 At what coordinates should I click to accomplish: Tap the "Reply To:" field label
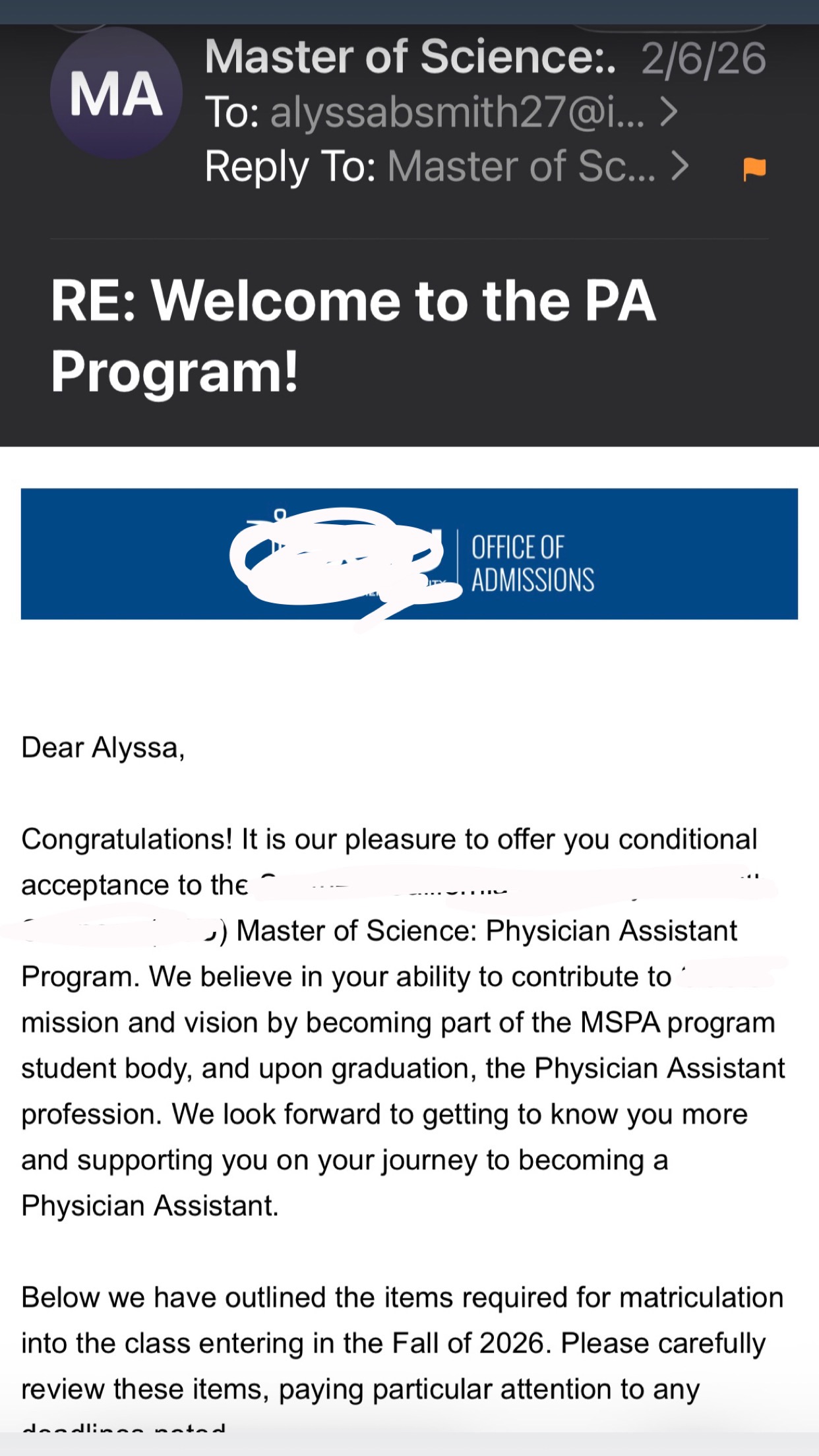[x=290, y=166]
